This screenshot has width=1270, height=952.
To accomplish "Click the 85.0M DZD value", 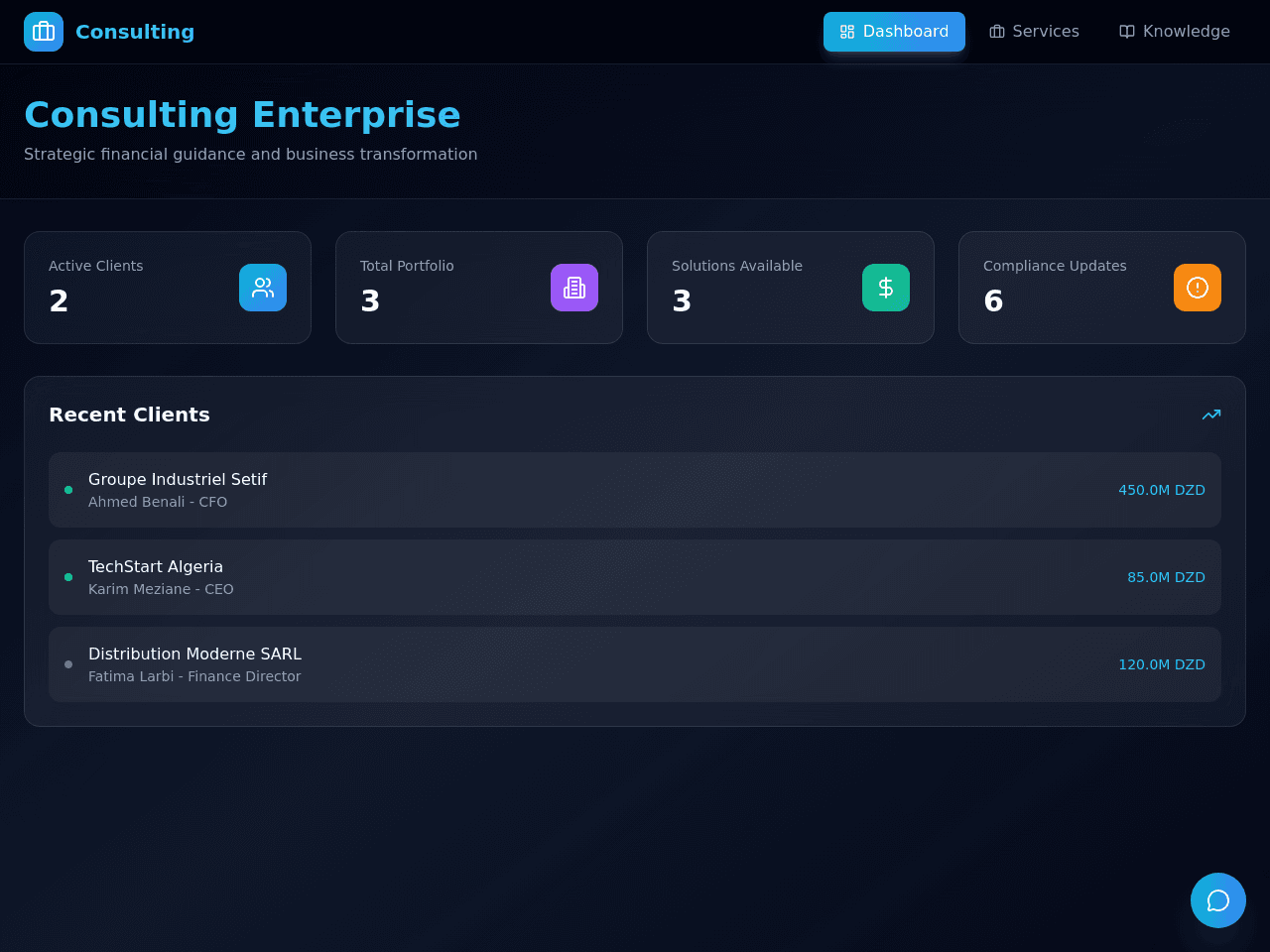I will [1166, 577].
